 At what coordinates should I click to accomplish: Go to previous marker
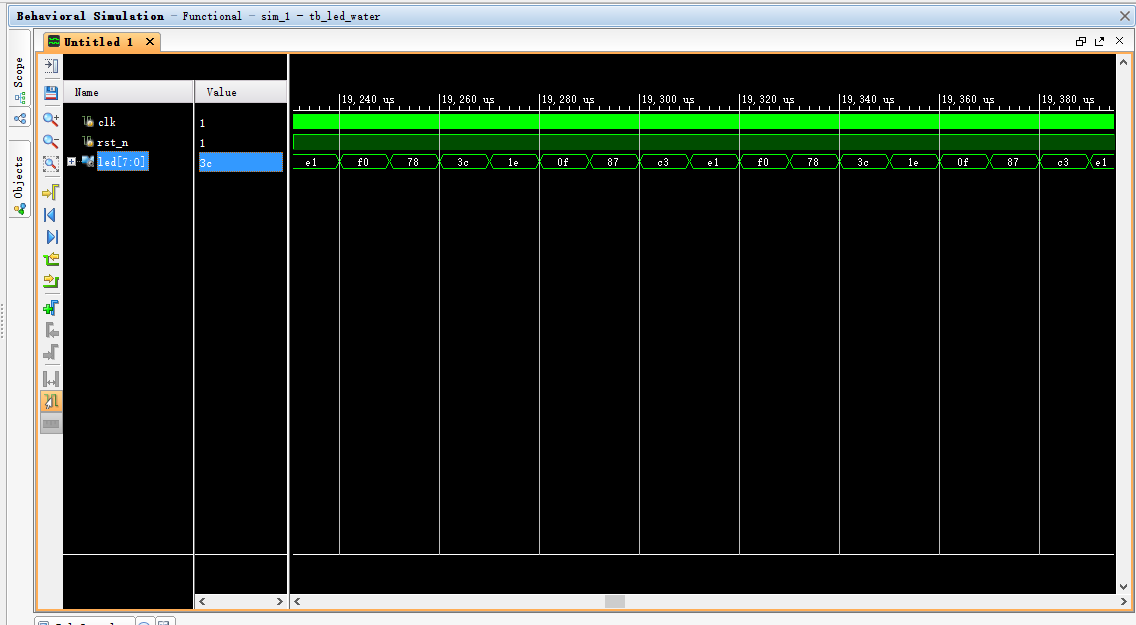point(51,331)
